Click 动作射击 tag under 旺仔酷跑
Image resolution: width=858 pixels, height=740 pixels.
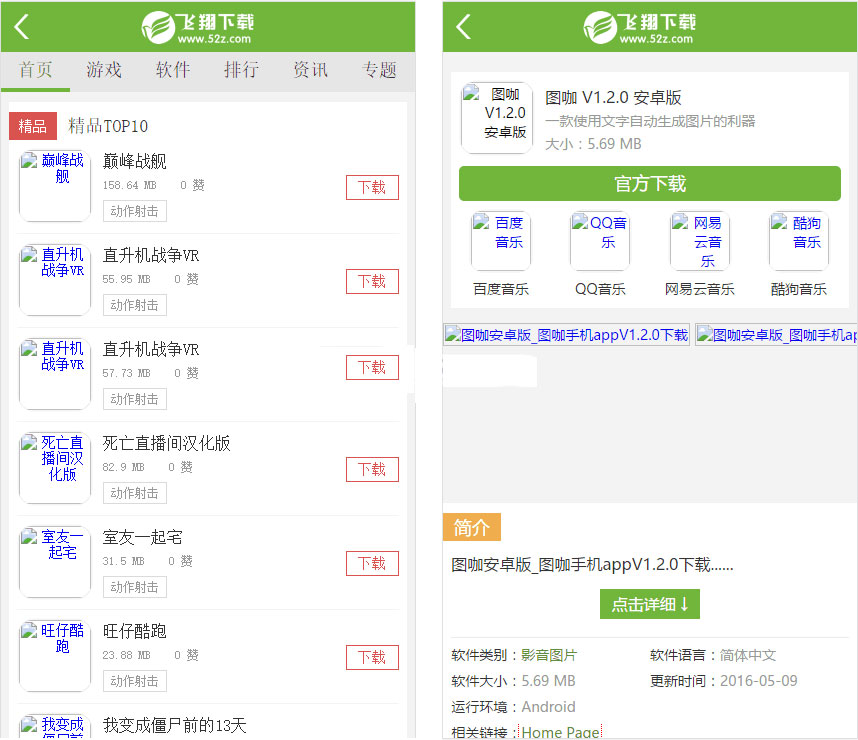coord(135,681)
